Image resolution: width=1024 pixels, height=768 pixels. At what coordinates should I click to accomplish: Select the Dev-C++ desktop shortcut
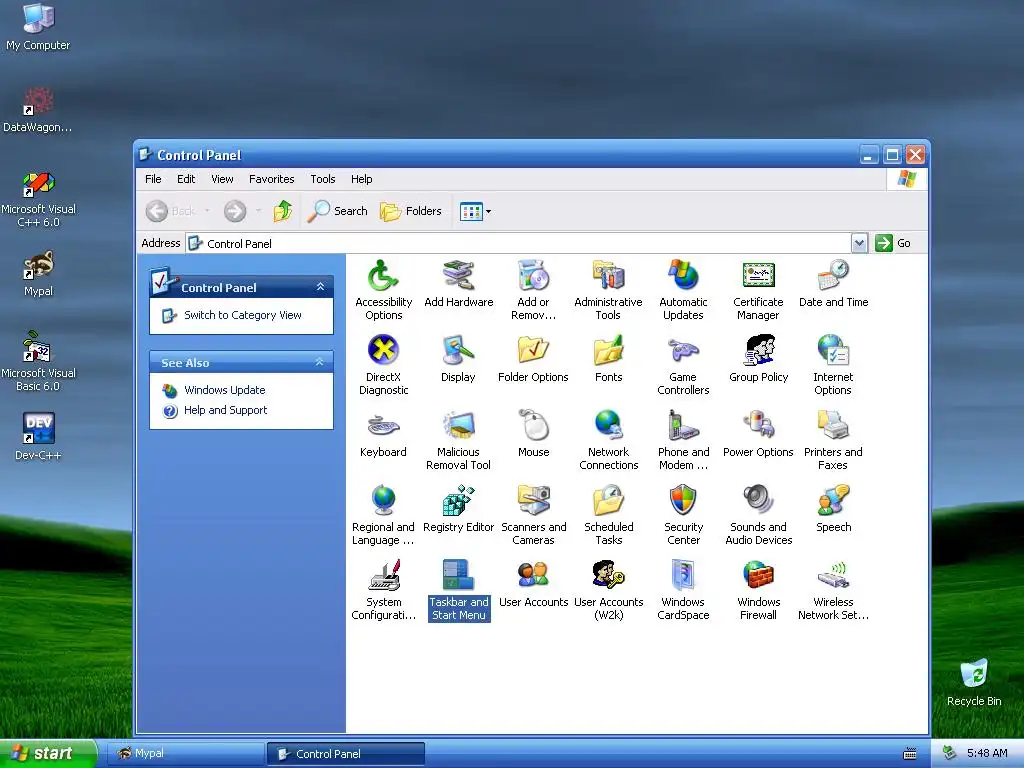click(38, 436)
